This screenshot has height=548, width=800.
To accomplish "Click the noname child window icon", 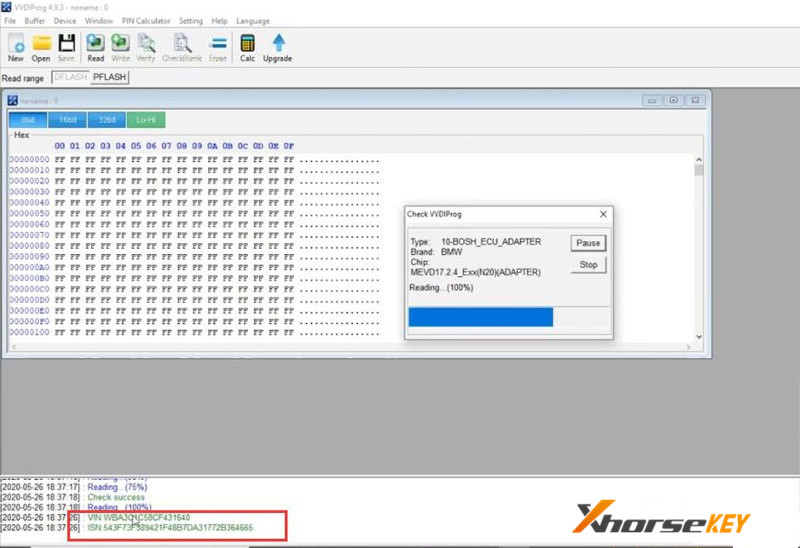I will [13, 101].
